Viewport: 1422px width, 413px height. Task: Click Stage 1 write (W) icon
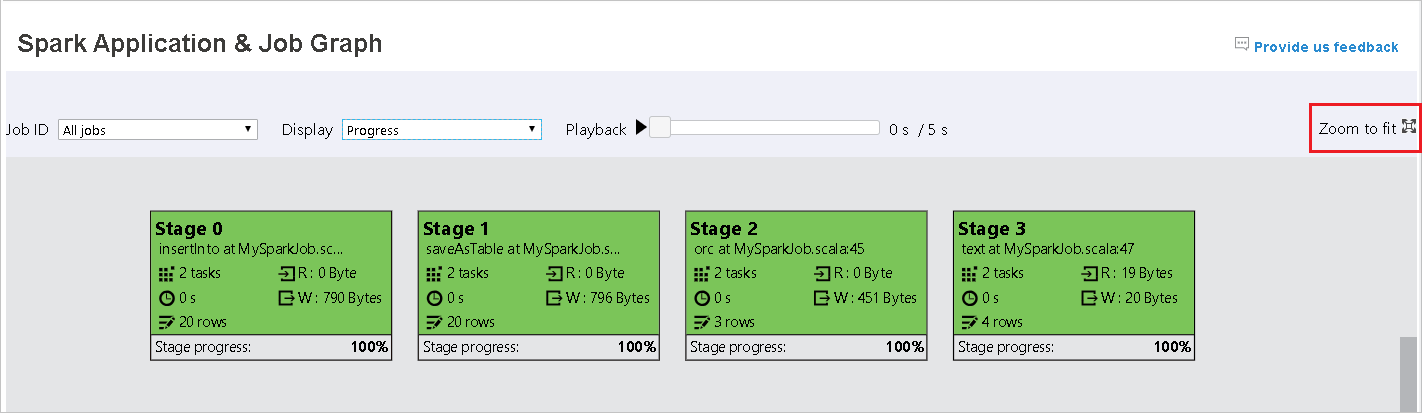[553, 298]
